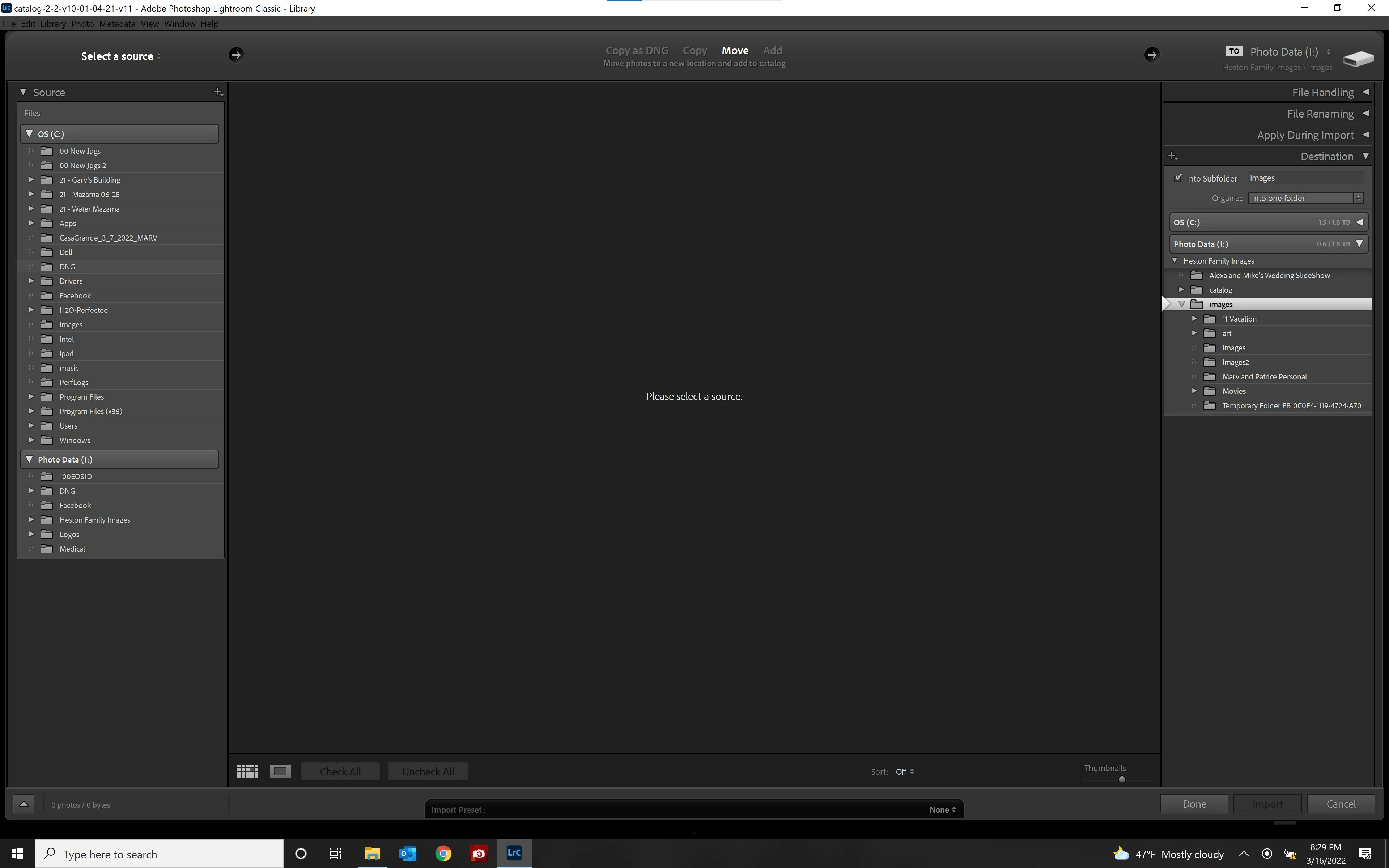This screenshot has width=1389, height=868.
Task: Switch to grid view icon
Action: coord(247,771)
